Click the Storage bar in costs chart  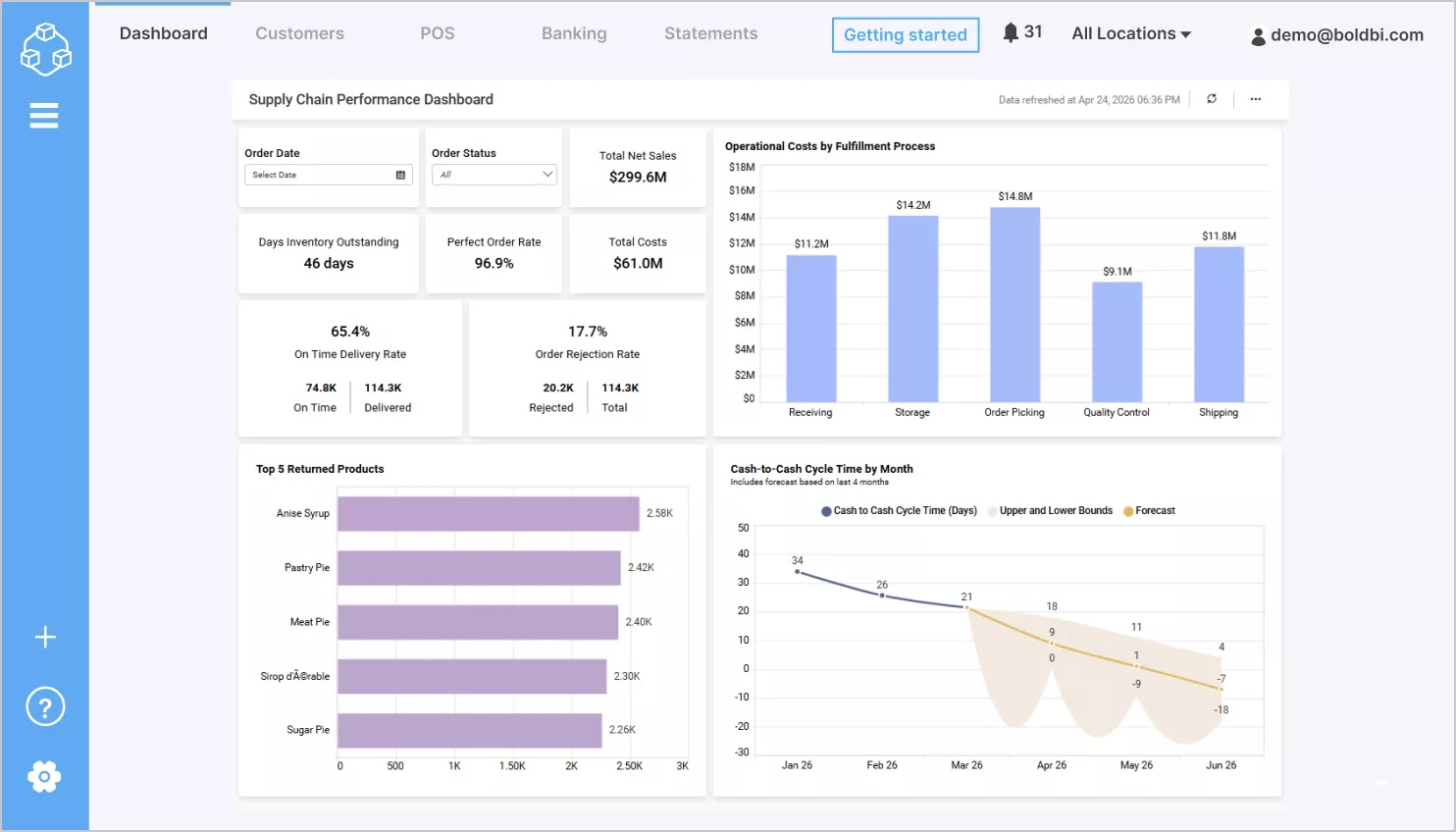pos(913,309)
